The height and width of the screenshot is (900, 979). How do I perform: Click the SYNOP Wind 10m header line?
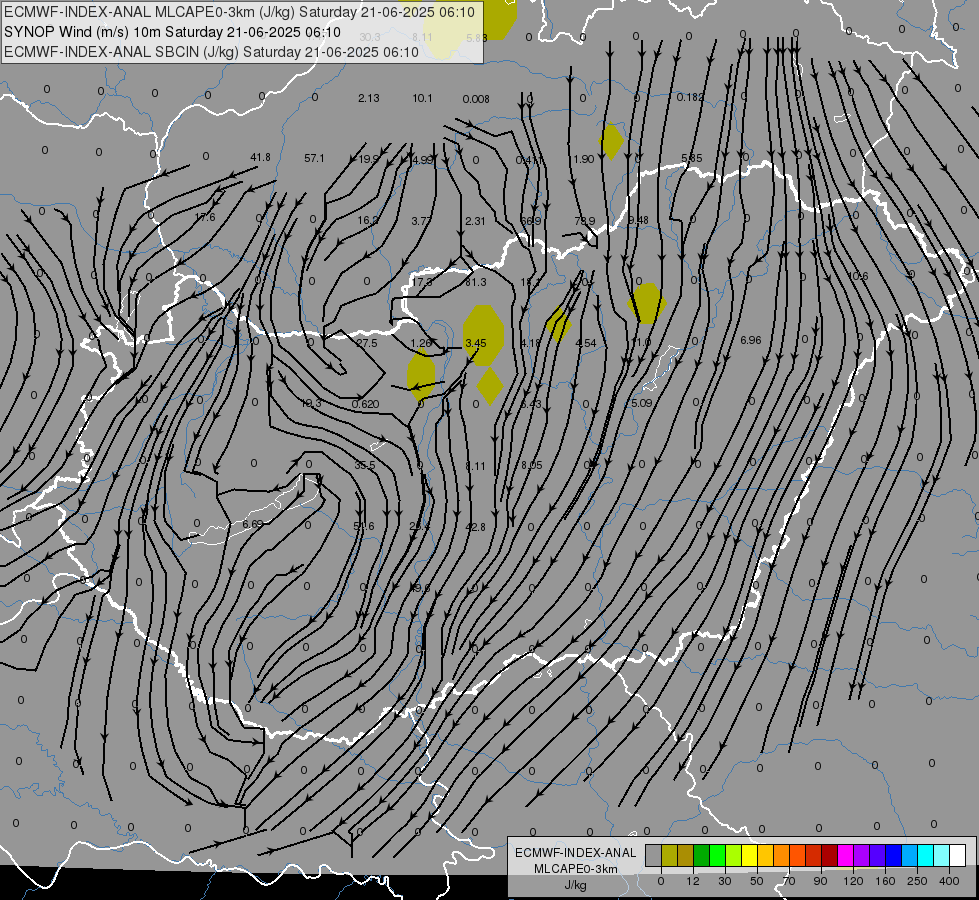coord(172,32)
